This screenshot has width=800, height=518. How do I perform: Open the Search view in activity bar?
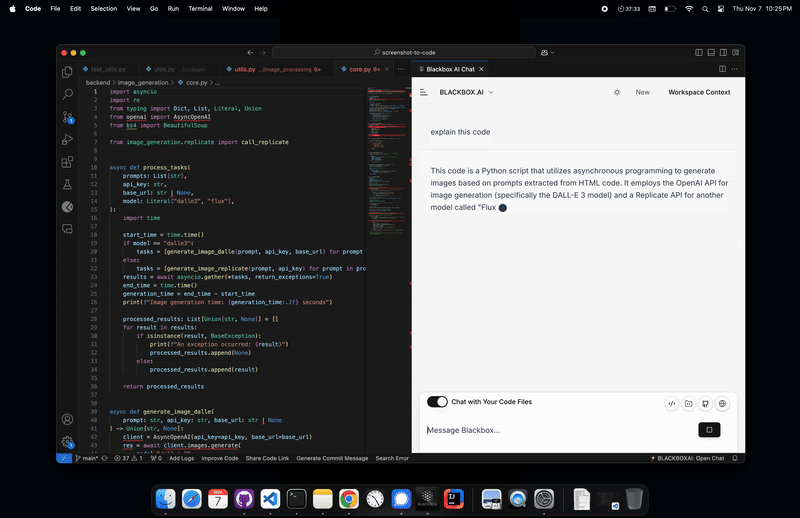click(67, 94)
